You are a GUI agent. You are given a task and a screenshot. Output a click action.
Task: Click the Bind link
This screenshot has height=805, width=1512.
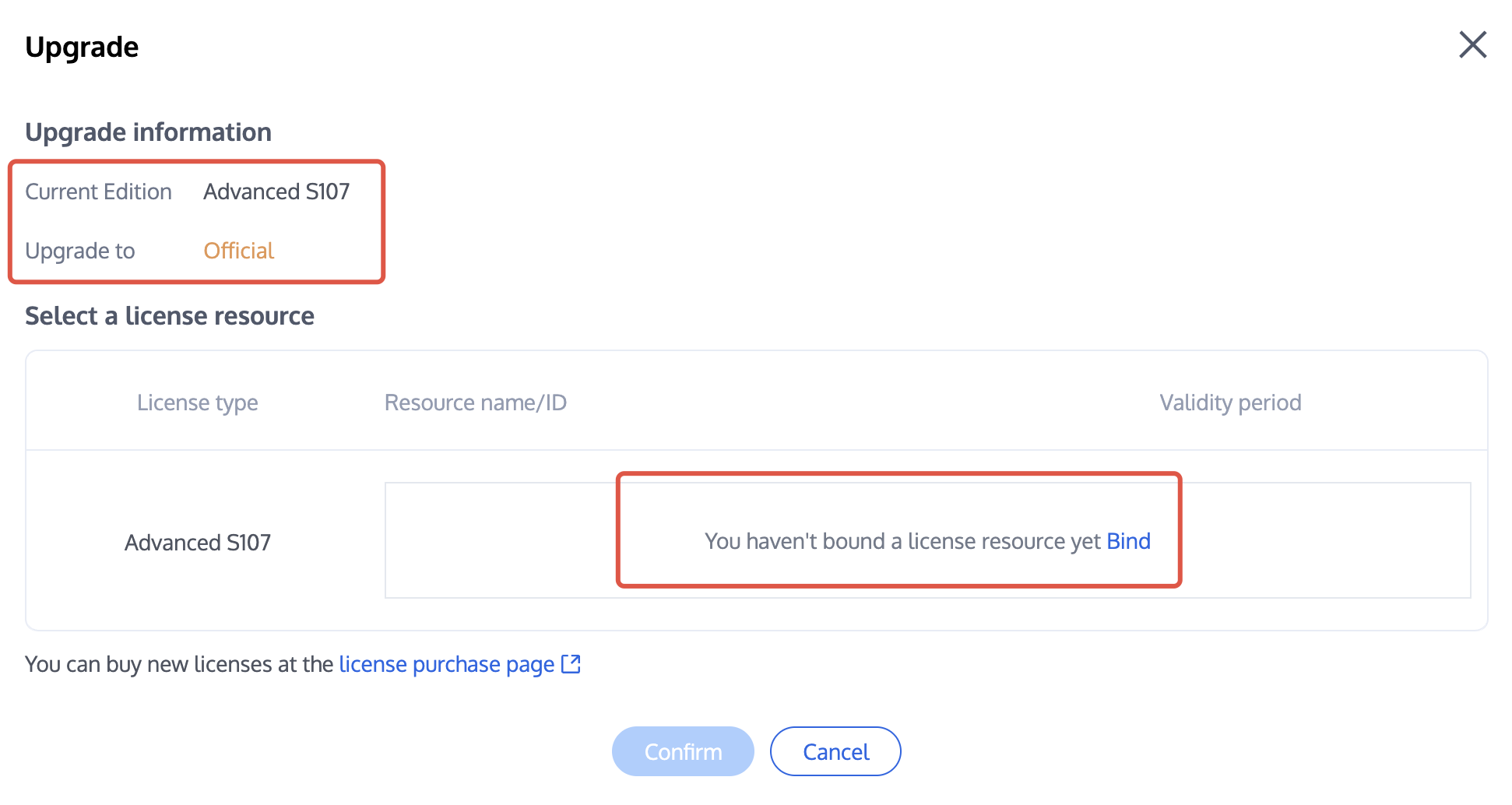click(1128, 541)
